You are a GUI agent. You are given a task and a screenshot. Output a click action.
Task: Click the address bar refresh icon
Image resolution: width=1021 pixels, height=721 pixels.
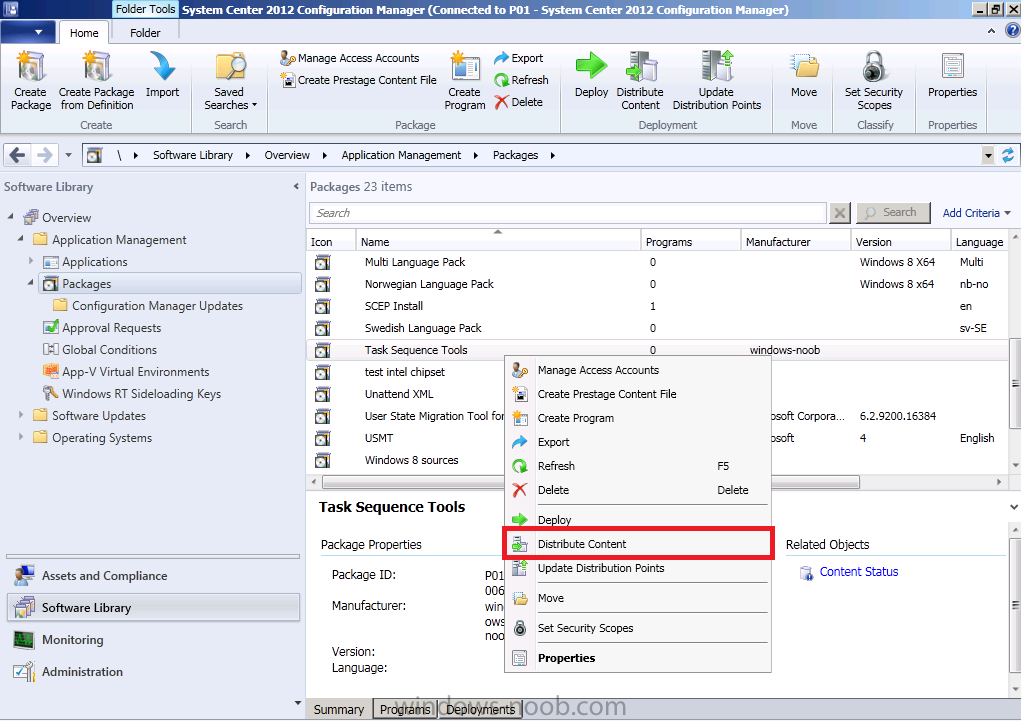(1007, 155)
